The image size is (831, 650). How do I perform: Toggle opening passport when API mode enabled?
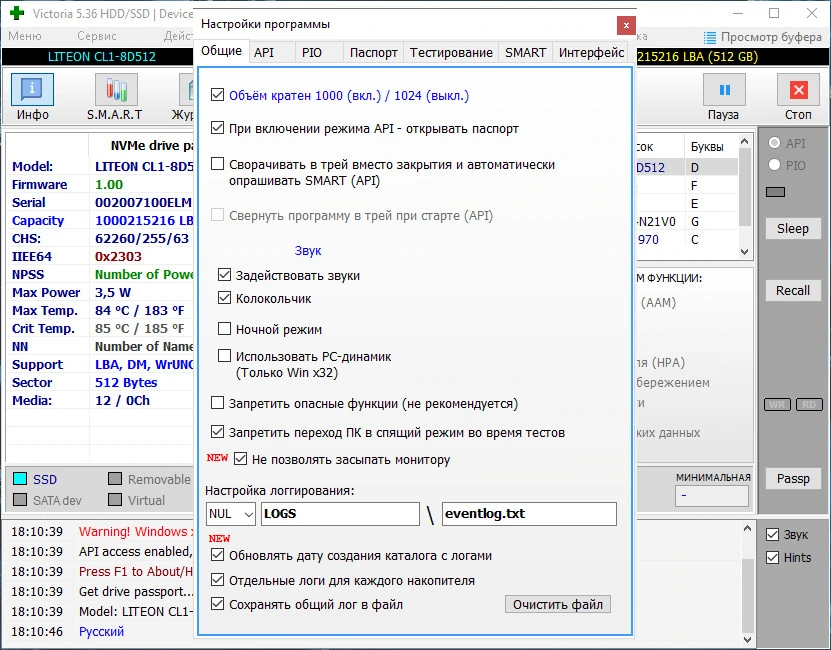click(x=217, y=128)
